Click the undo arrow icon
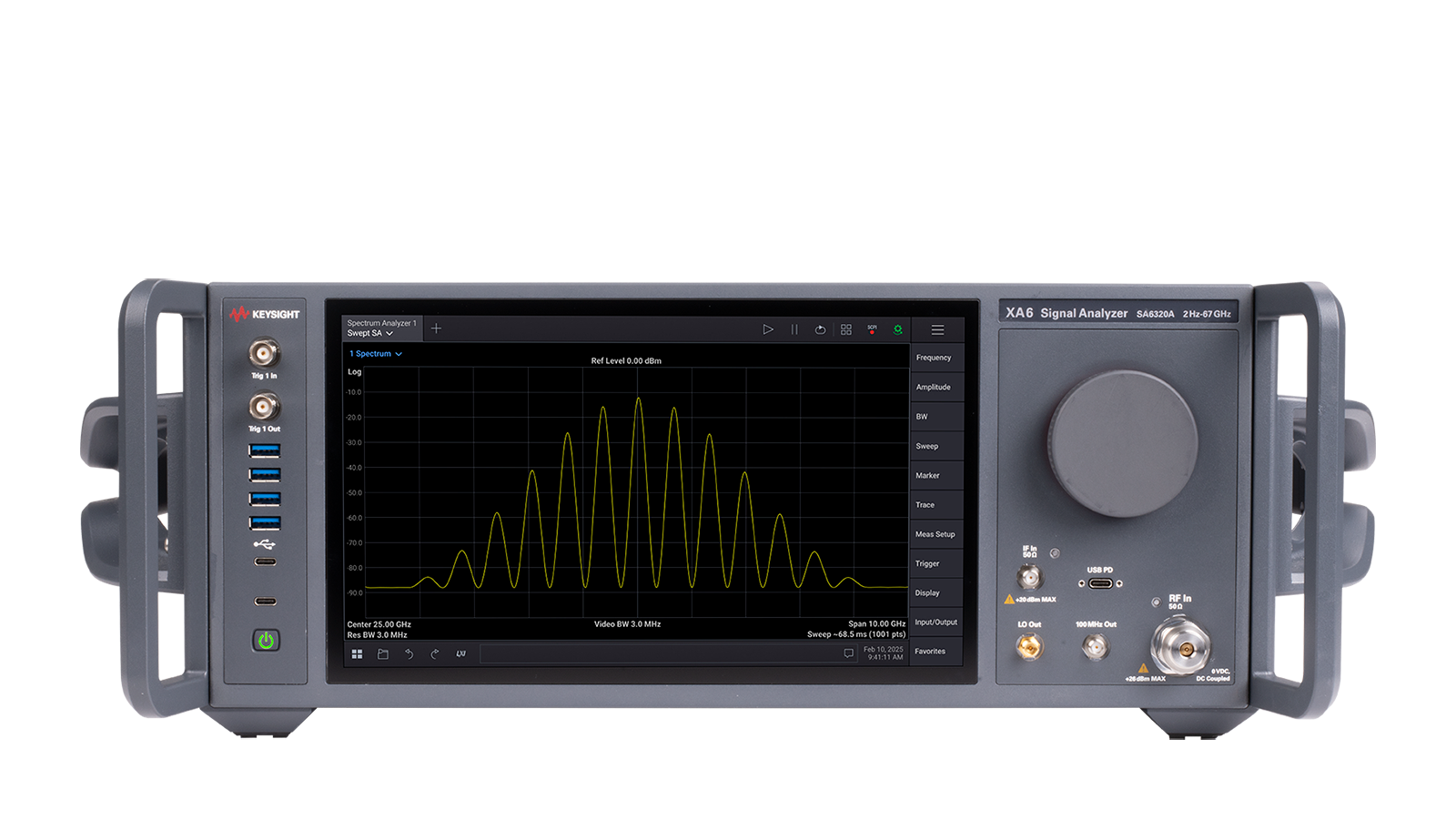 tap(409, 653)
